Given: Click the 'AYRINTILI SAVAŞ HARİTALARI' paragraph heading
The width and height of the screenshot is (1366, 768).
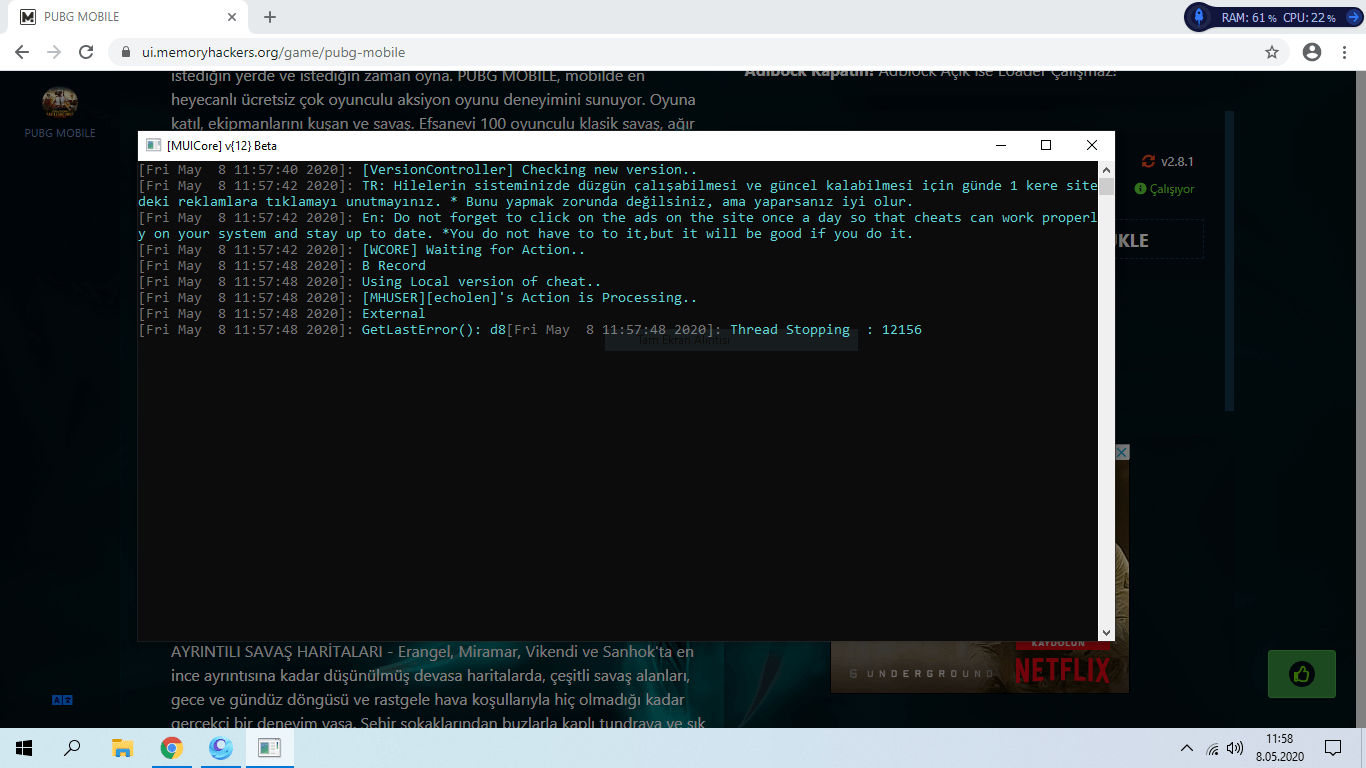Looking at the screenshot, I should (x=279, y=651).
